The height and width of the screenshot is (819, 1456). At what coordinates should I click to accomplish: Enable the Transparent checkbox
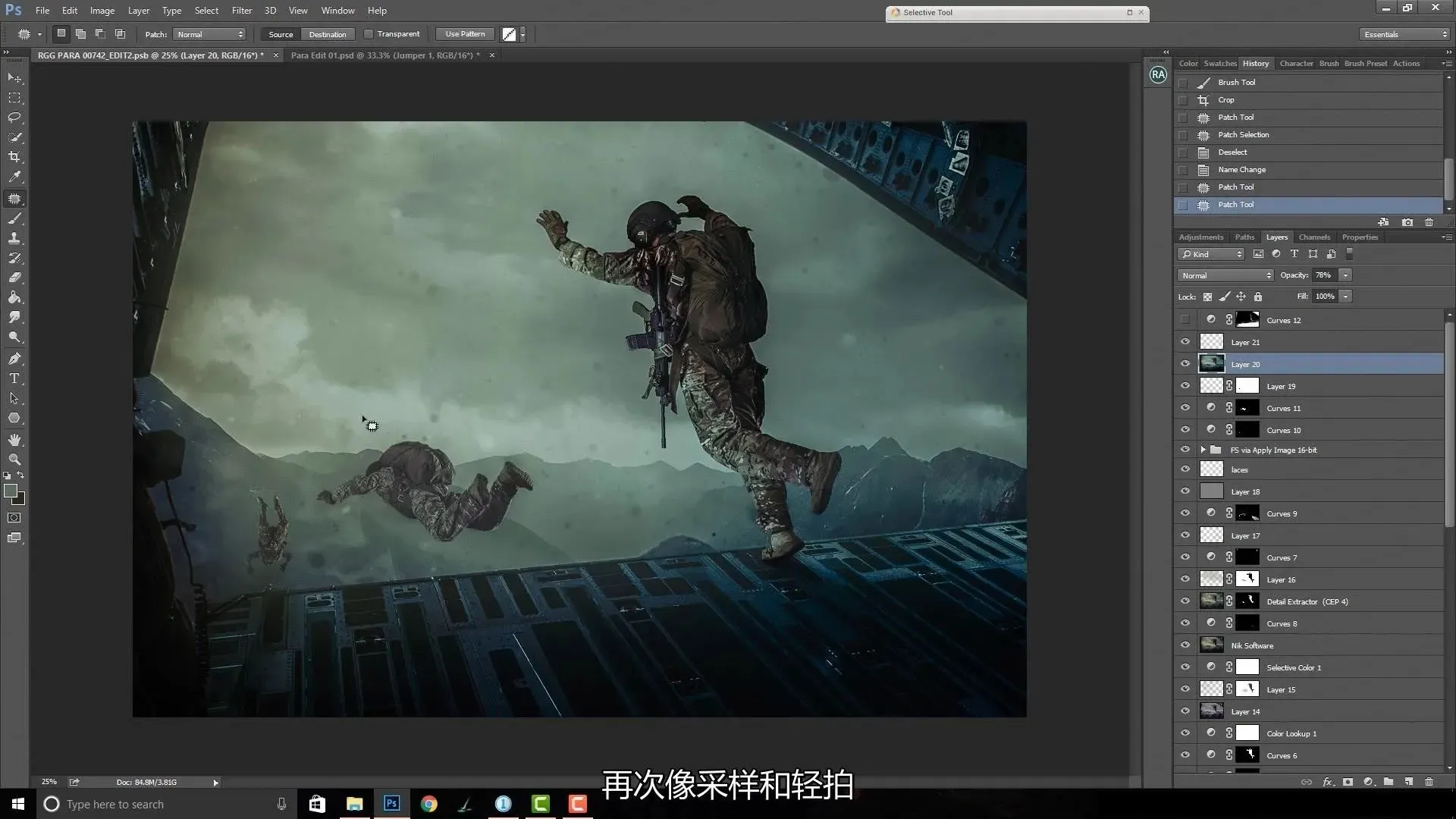(369, 34)
